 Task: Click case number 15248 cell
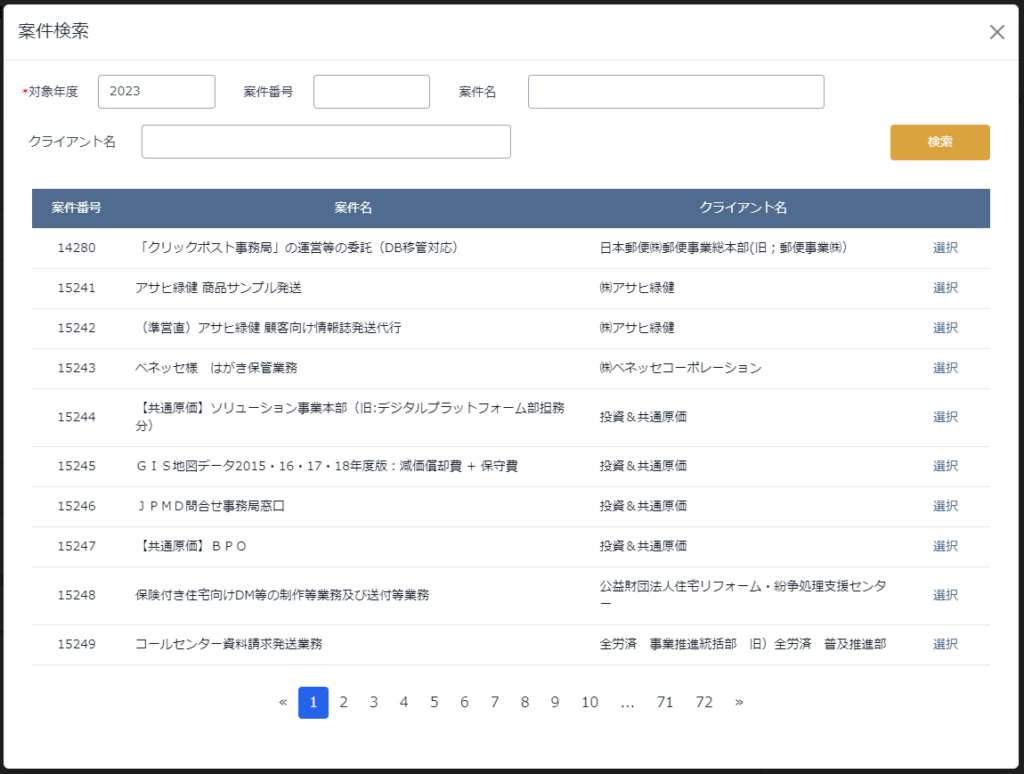coord(76,595)
